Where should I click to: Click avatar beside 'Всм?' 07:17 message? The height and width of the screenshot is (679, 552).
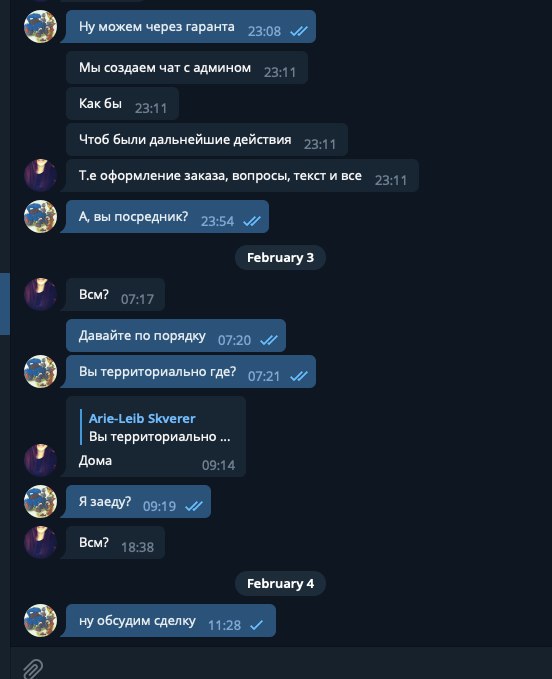click(40, 294)
